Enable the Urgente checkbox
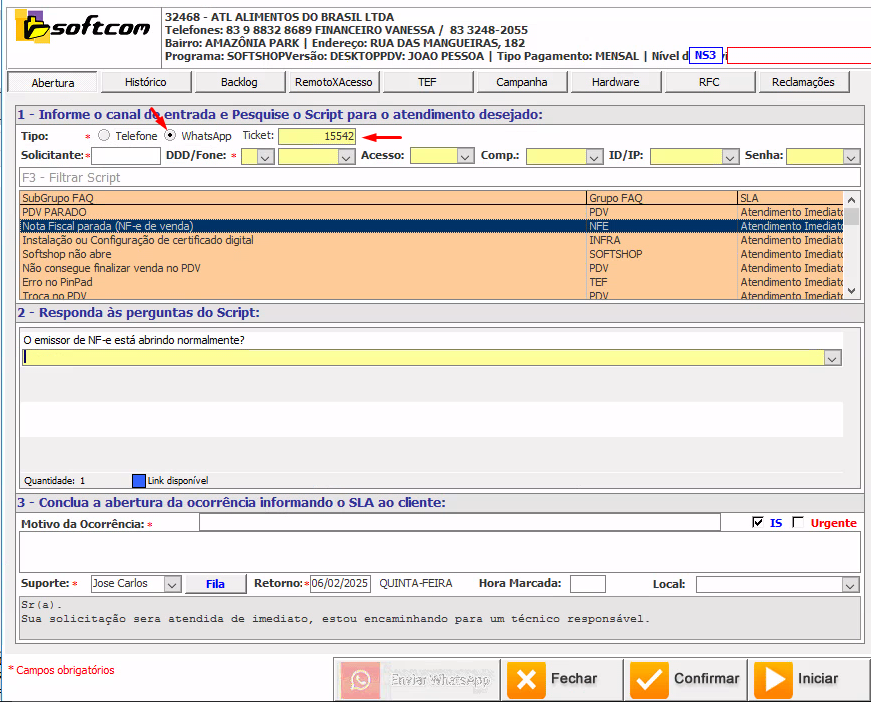Screen dimensions: 871x702 (x=797, y=522)
